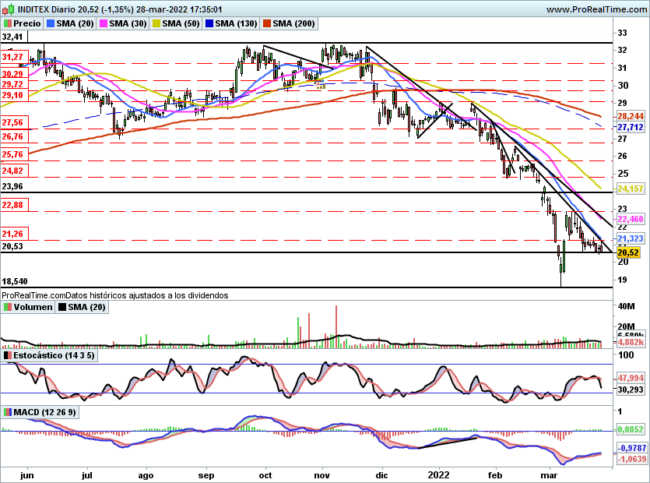Click the SMA 50 value tag 24,157
650x483 pixels.
630,189
